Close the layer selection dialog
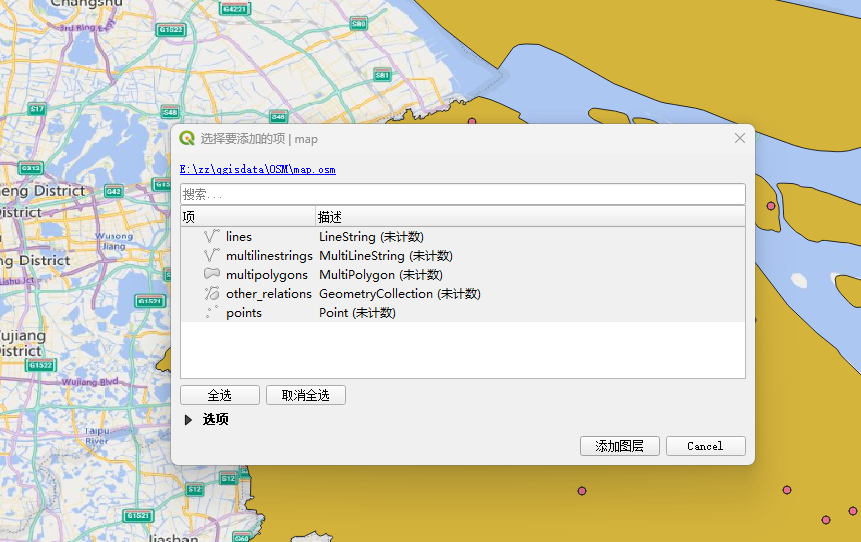This screenshot has width=861, height=542. (x=740, y=138)
